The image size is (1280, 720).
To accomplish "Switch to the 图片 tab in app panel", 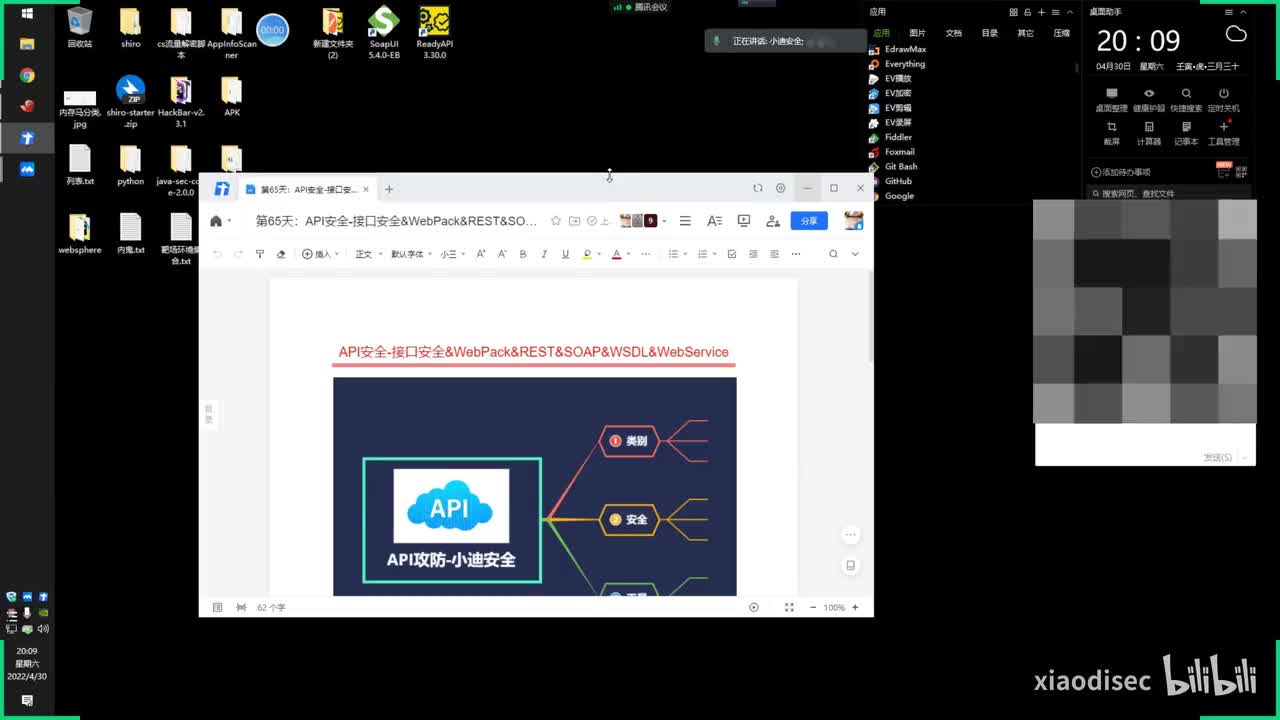I will [917, 33].
